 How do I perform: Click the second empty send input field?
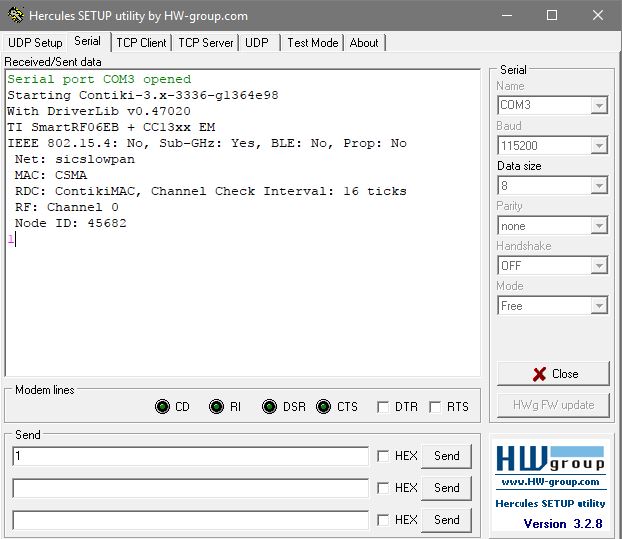pyautogui.click(x=191, y=488)
